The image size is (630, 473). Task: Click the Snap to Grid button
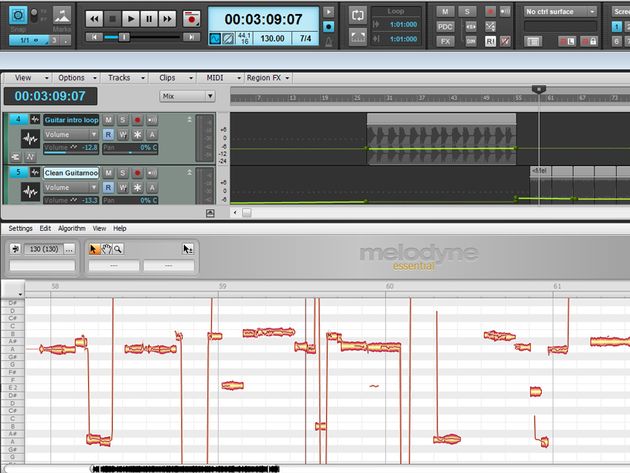click(18, 15)
